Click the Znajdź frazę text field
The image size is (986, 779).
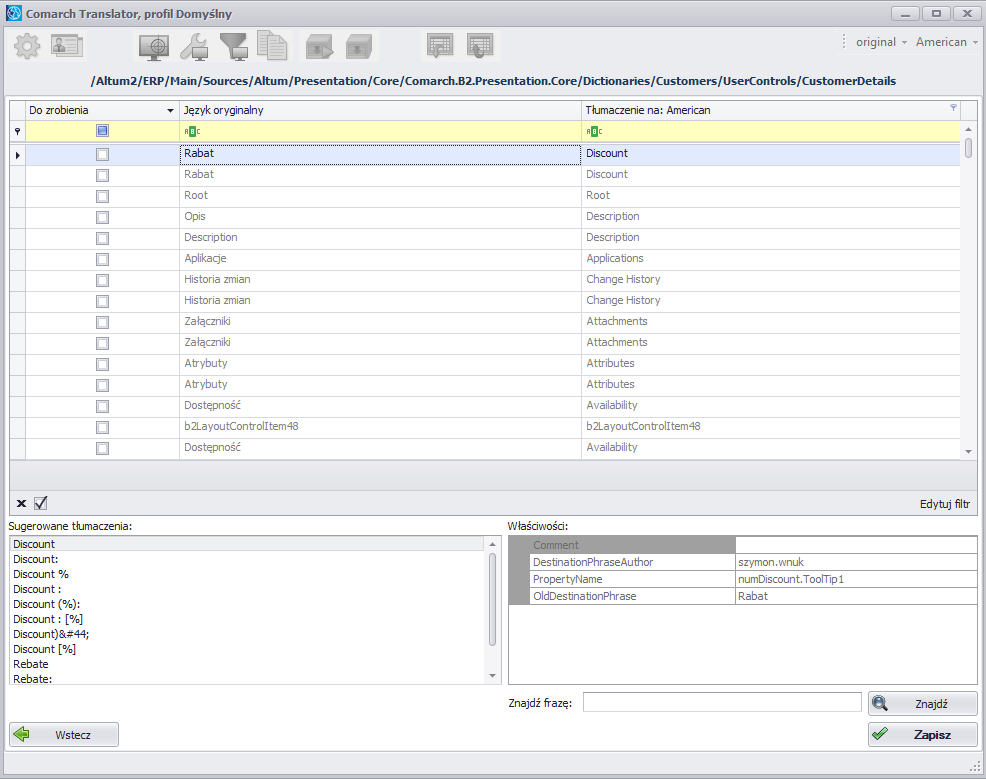[x=722, y=702]
